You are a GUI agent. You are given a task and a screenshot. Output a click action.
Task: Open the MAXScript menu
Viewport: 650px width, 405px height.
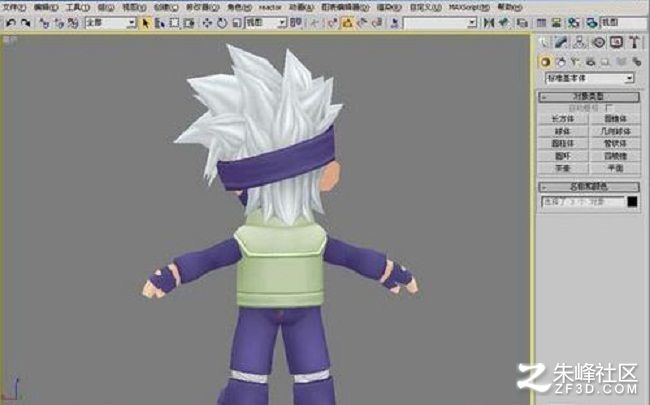[469, 7]
